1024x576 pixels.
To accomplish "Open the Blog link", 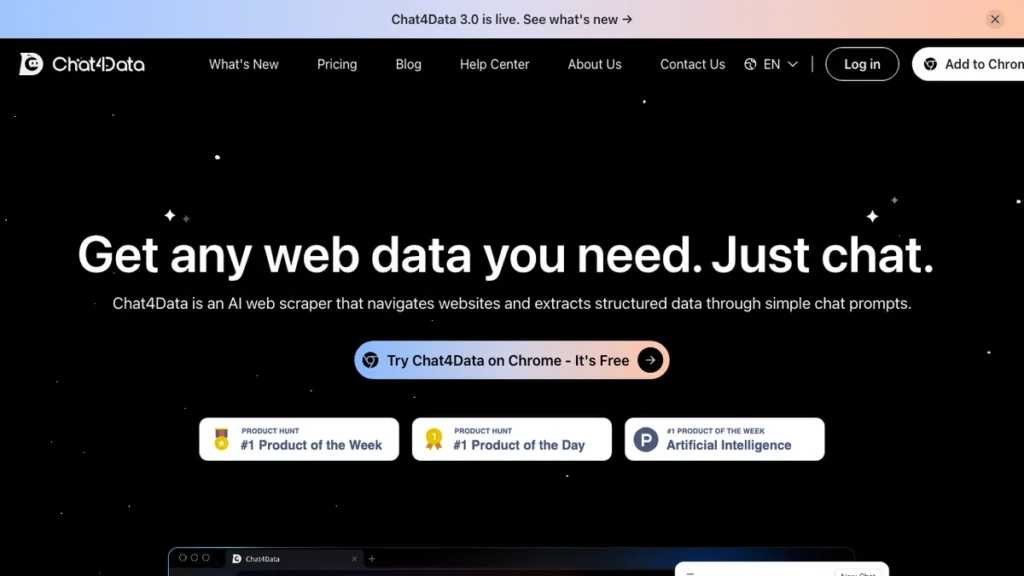I will [408, 64].
